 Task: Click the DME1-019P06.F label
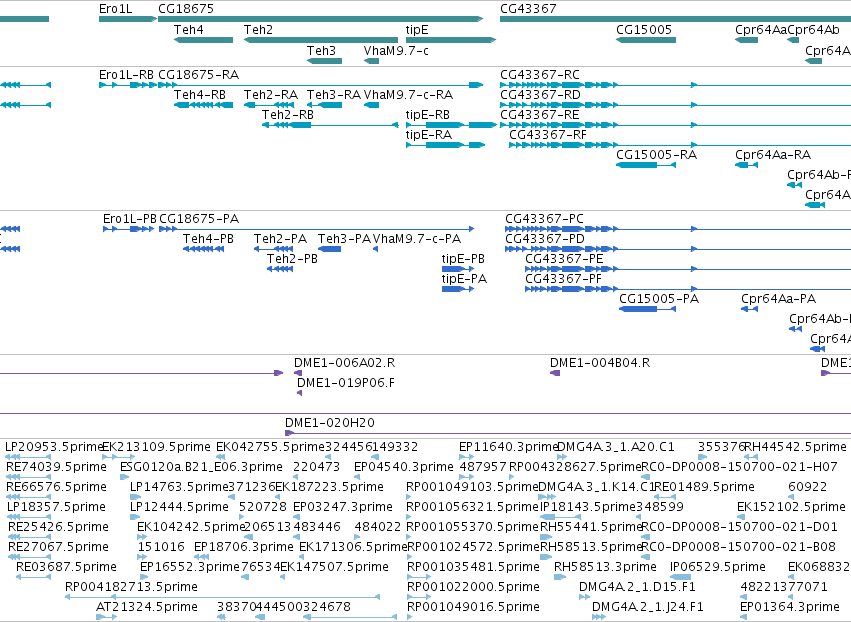tap(346, 383)
